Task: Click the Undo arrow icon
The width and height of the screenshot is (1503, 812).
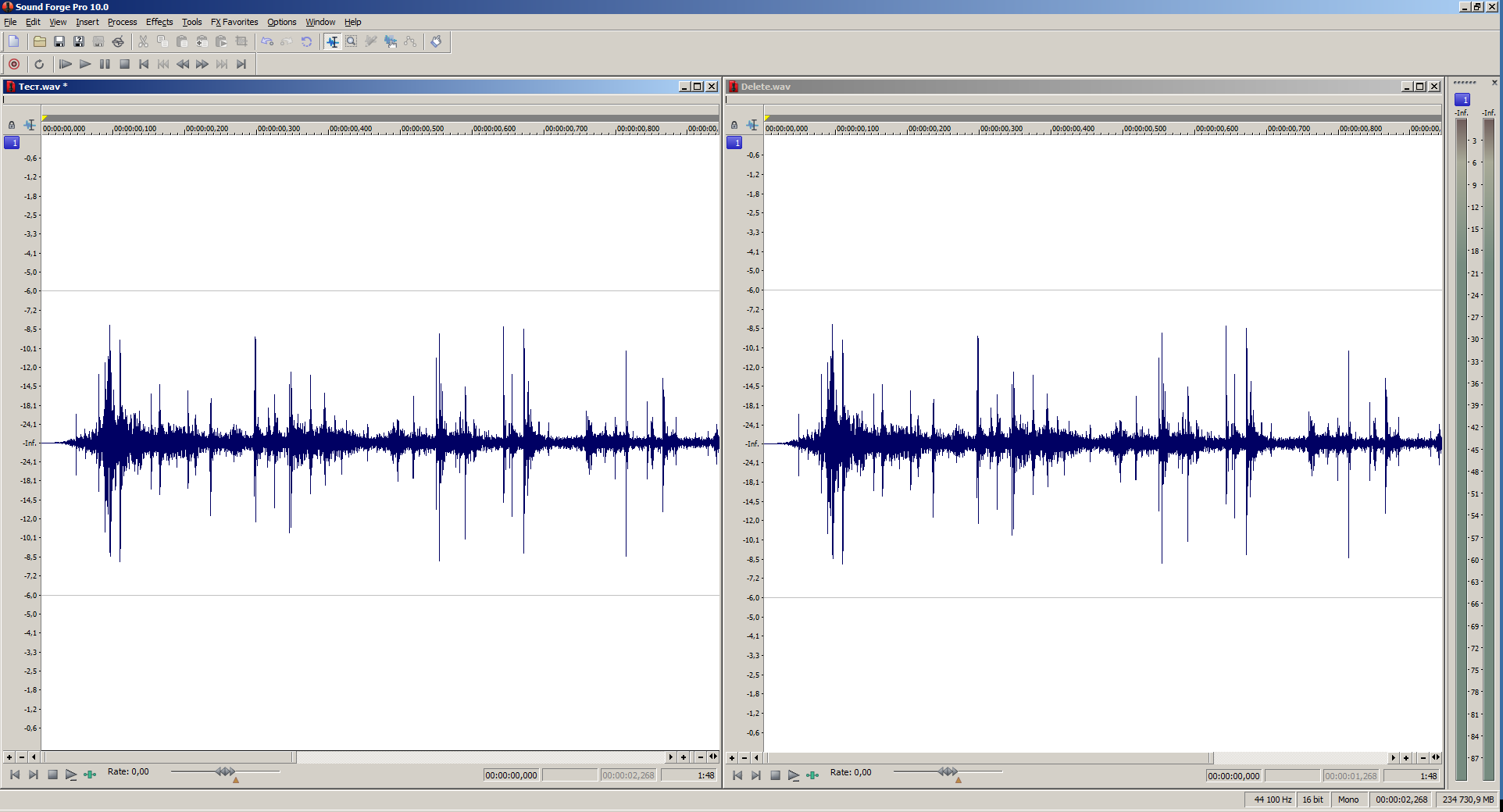Action: click(267, 41)
